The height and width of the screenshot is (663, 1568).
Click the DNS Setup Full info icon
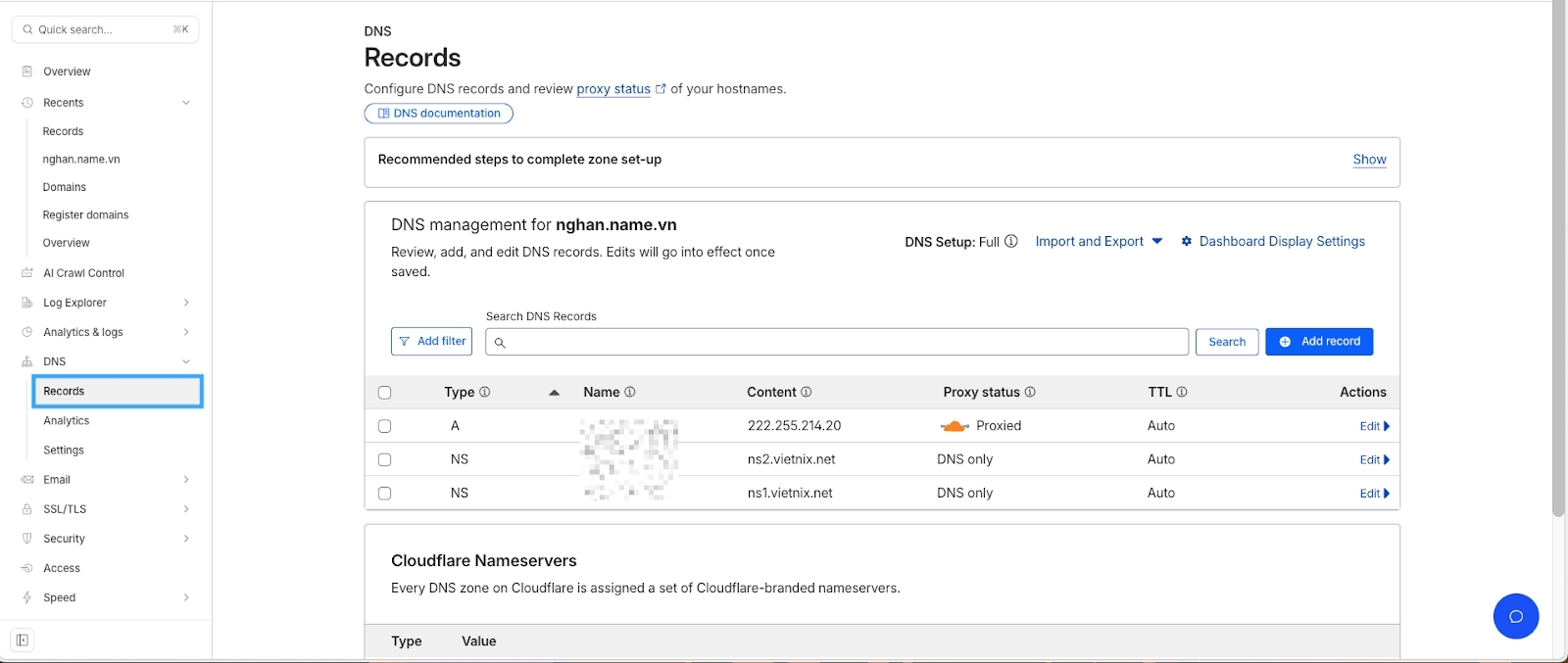(1011, 241)
